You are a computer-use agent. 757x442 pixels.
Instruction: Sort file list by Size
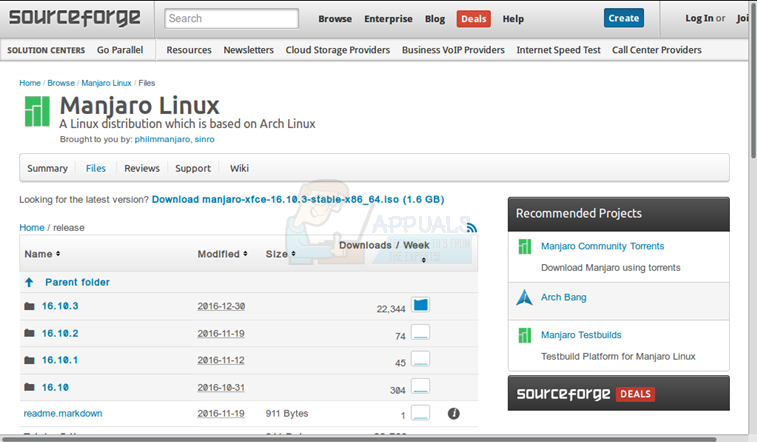pos(280,254)
